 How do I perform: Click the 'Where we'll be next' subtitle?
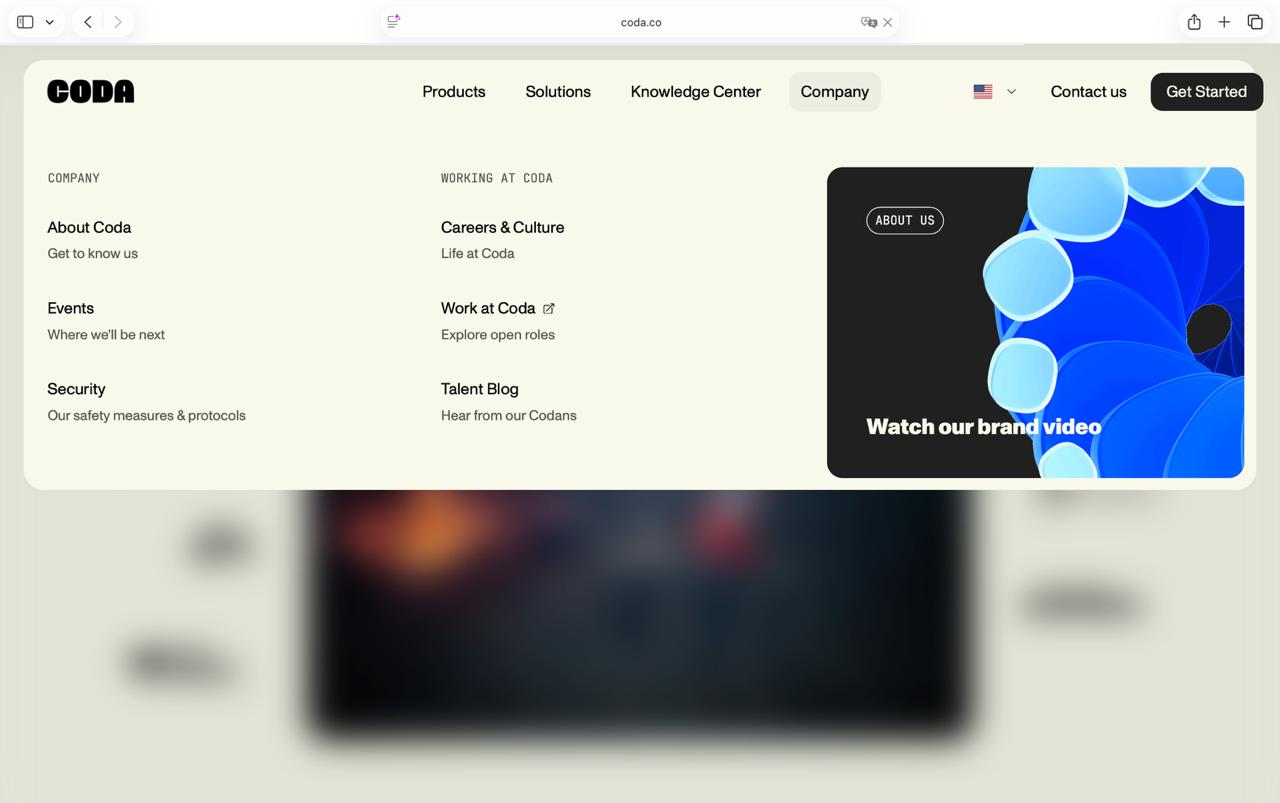[106, 334]
